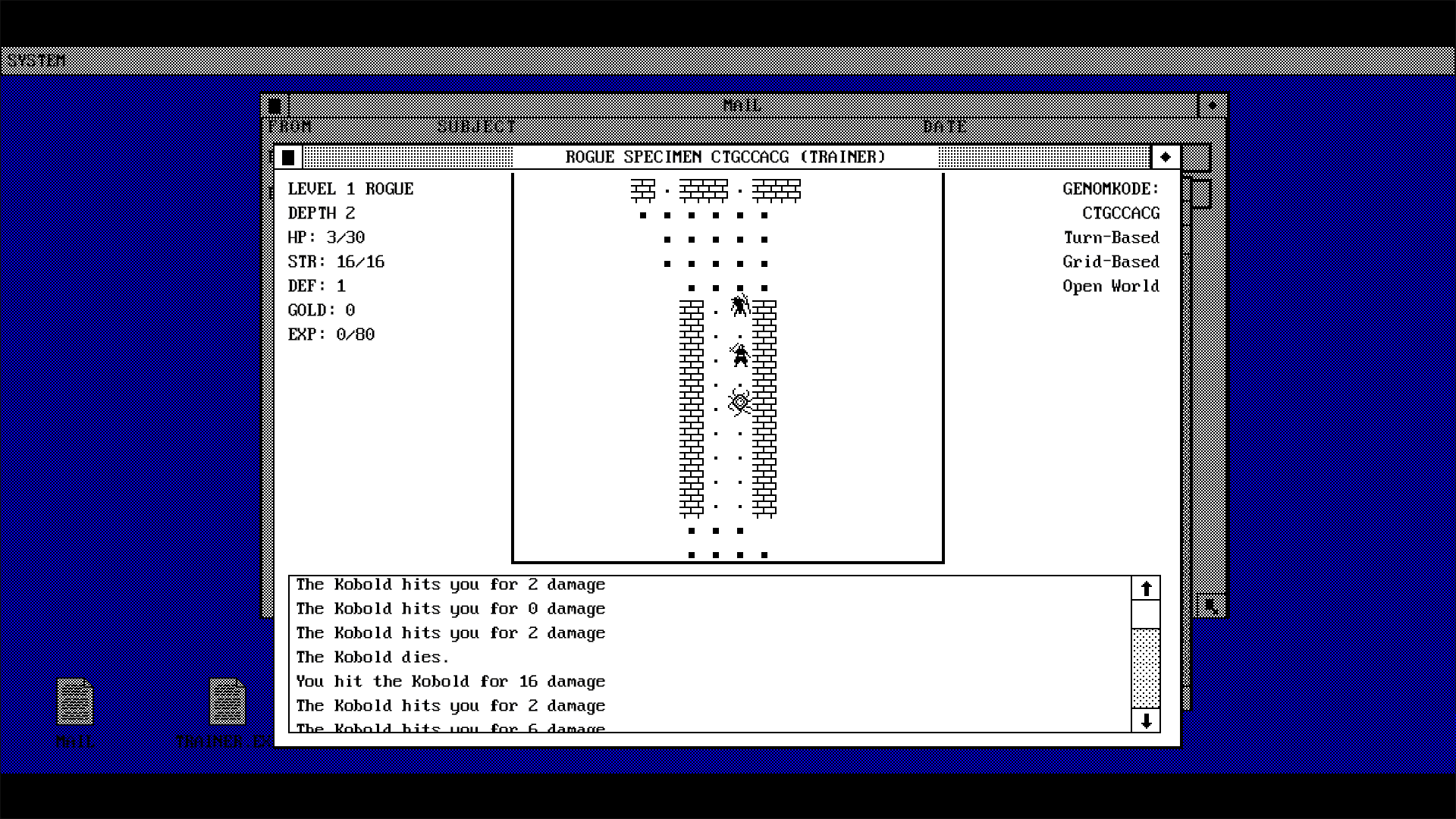Click "The Kobold dies." log entry
The height and width of the screenshot is (819, 1456).
(x=372, y=657)
